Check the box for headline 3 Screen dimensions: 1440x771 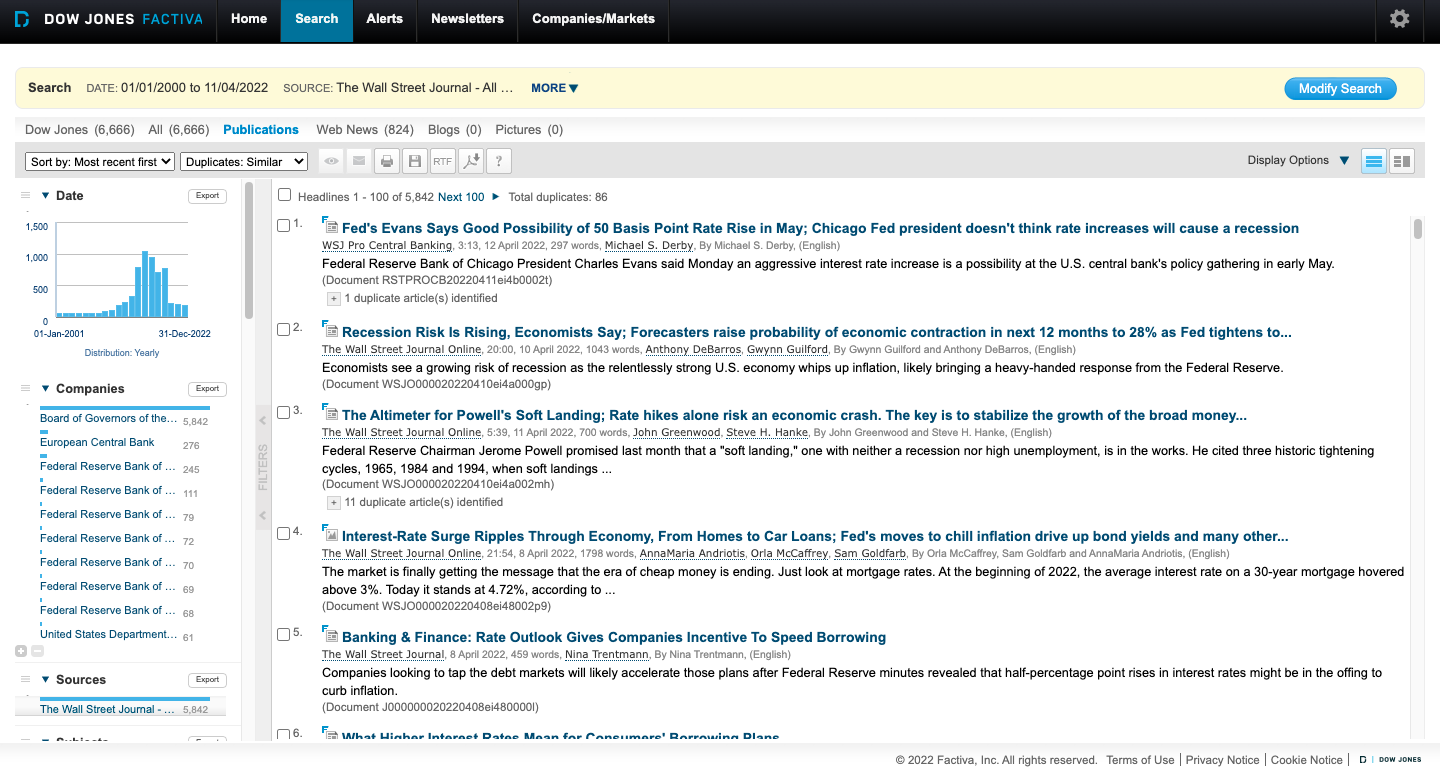point(283,412)
